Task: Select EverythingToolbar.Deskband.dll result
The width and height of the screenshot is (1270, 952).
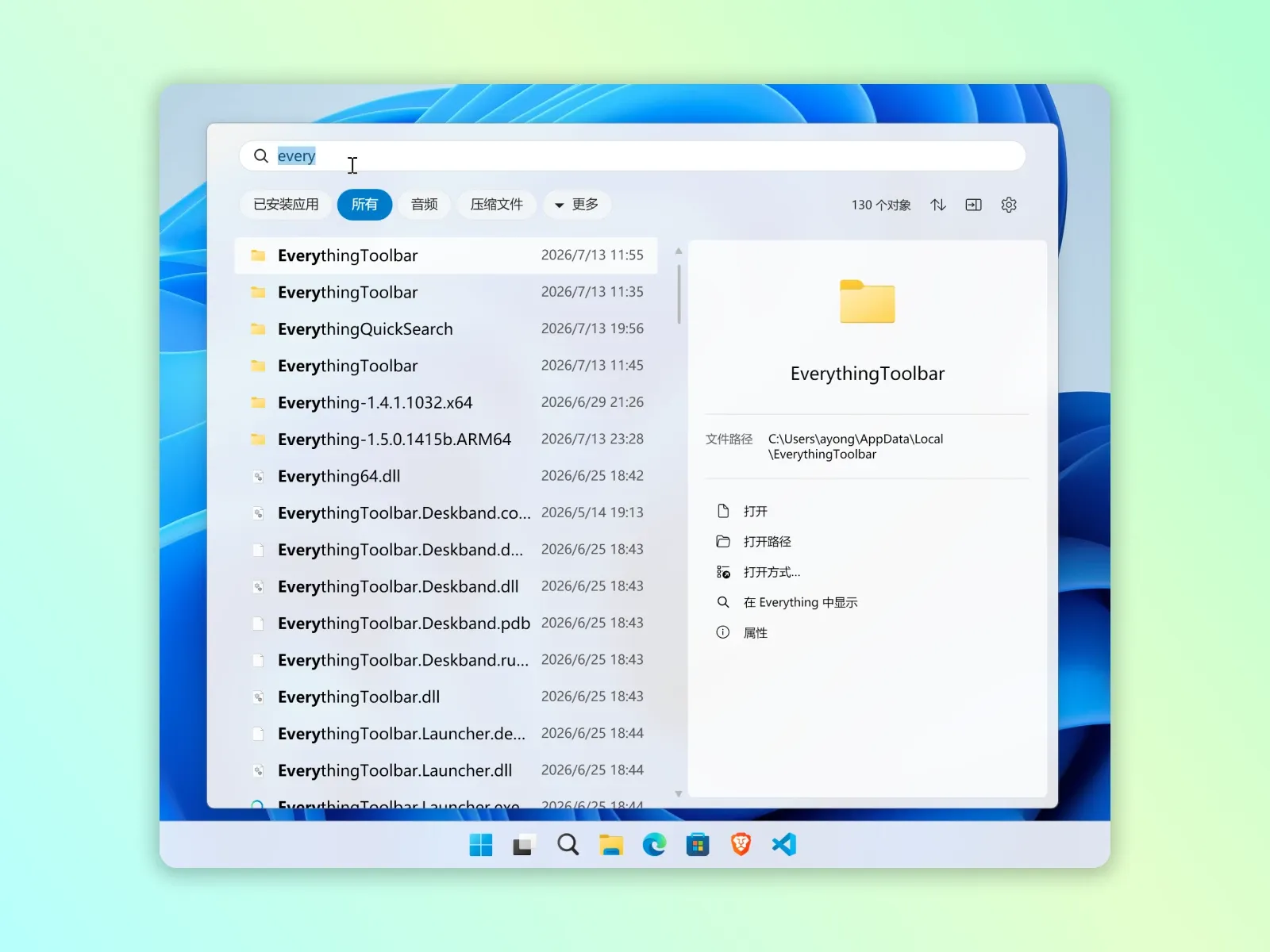Action: point(446,586)
